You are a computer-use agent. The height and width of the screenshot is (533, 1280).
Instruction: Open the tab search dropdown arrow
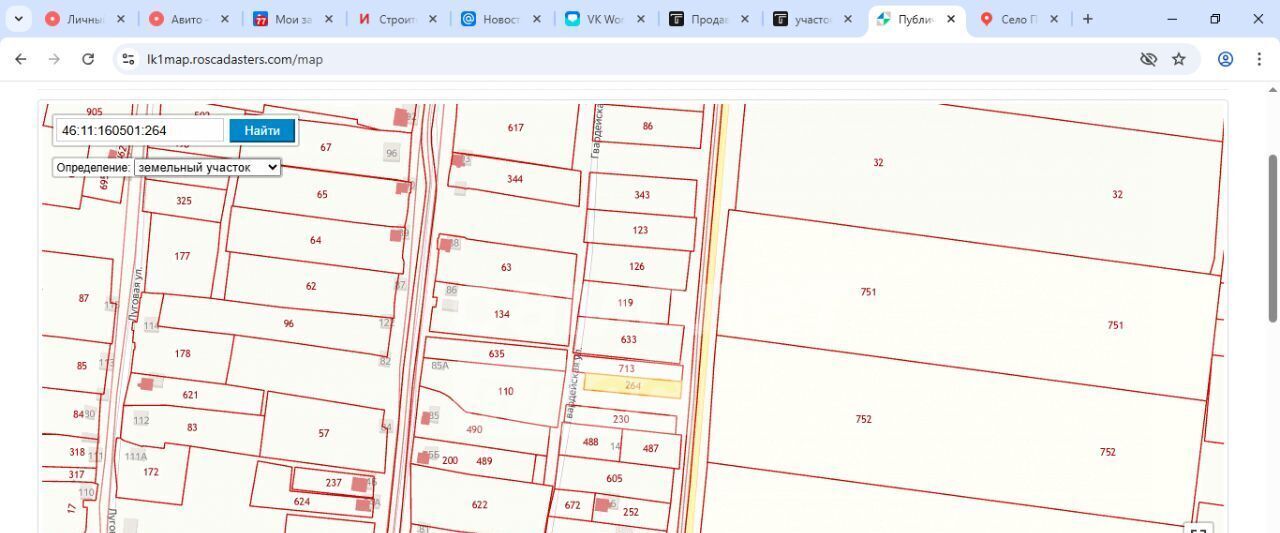(18, 19)
